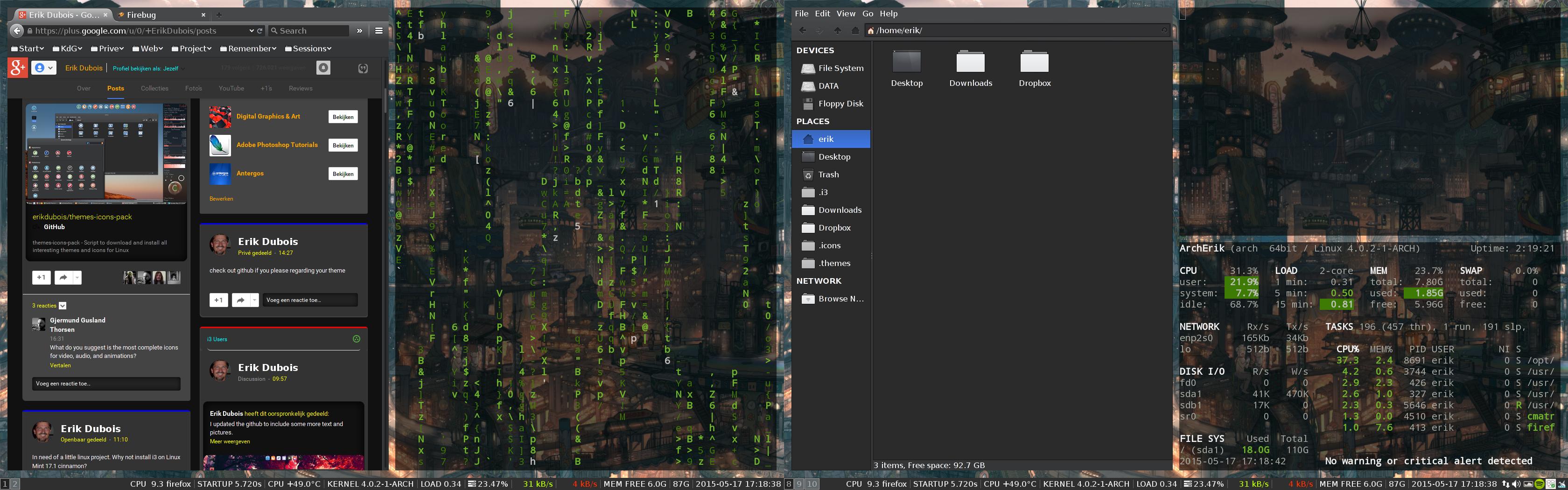Select Floppy Disk in the Devices sidebar

coord(831,104)
